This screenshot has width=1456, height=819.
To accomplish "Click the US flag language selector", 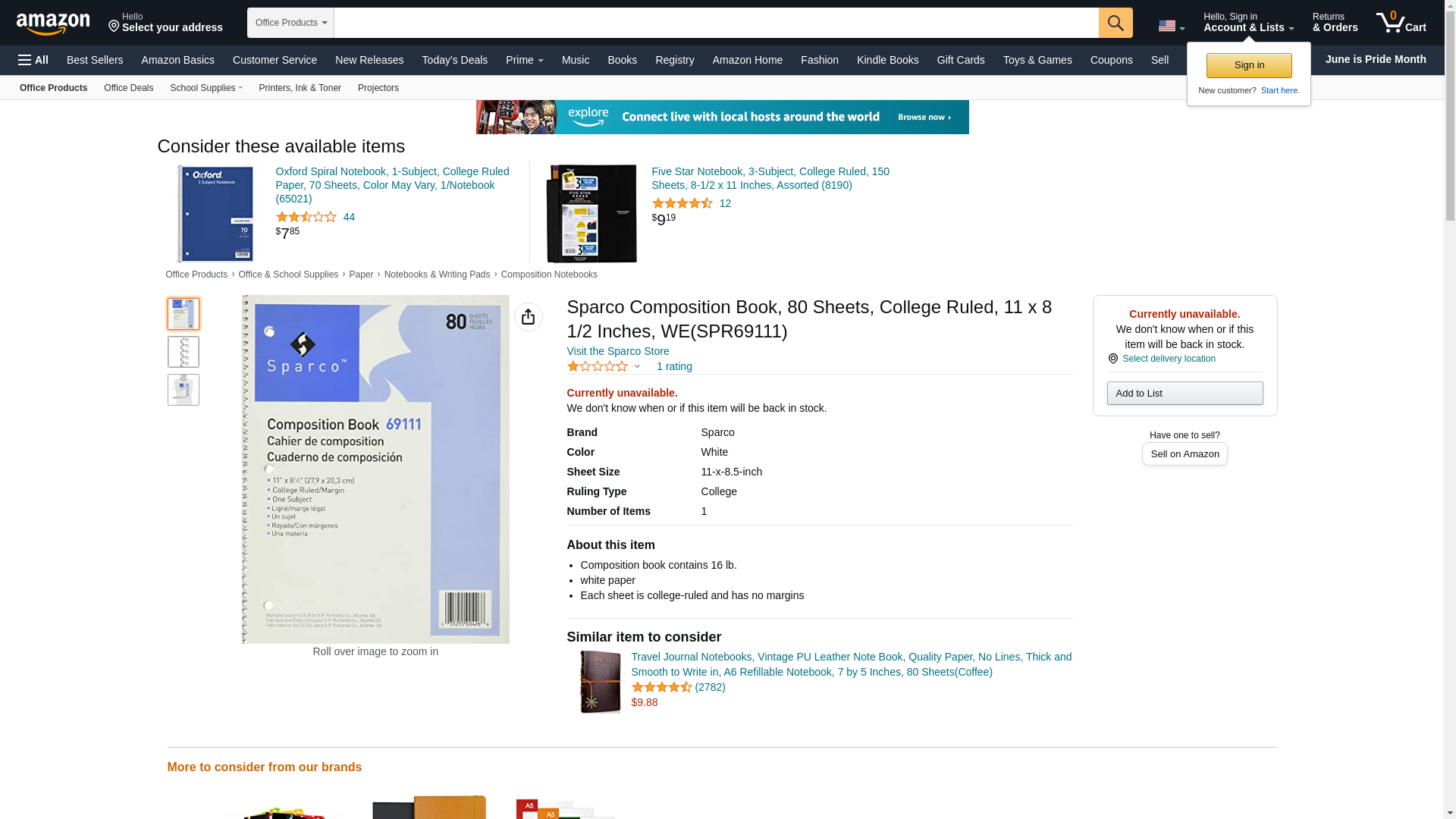I will (1171, 26).
